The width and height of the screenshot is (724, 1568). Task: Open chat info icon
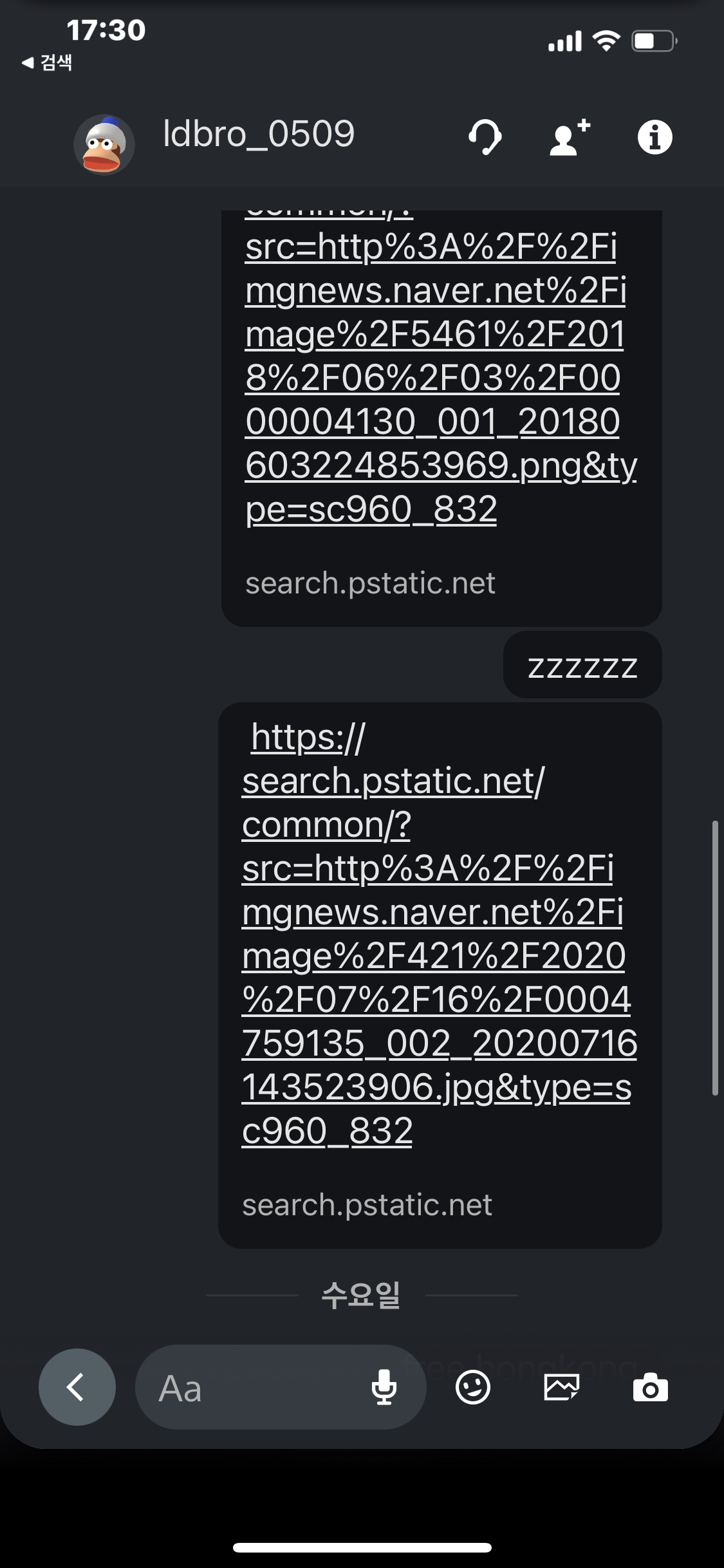point(655,137)
